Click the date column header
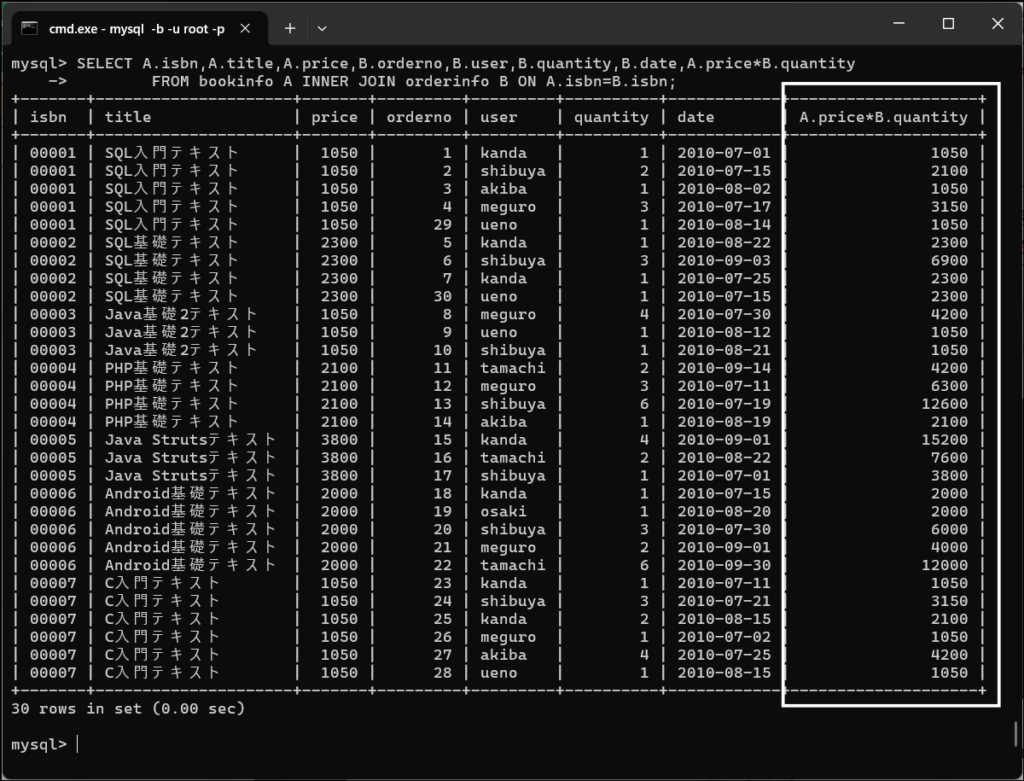The height and width of the screenshot is (781, 1024). point(696,117)
